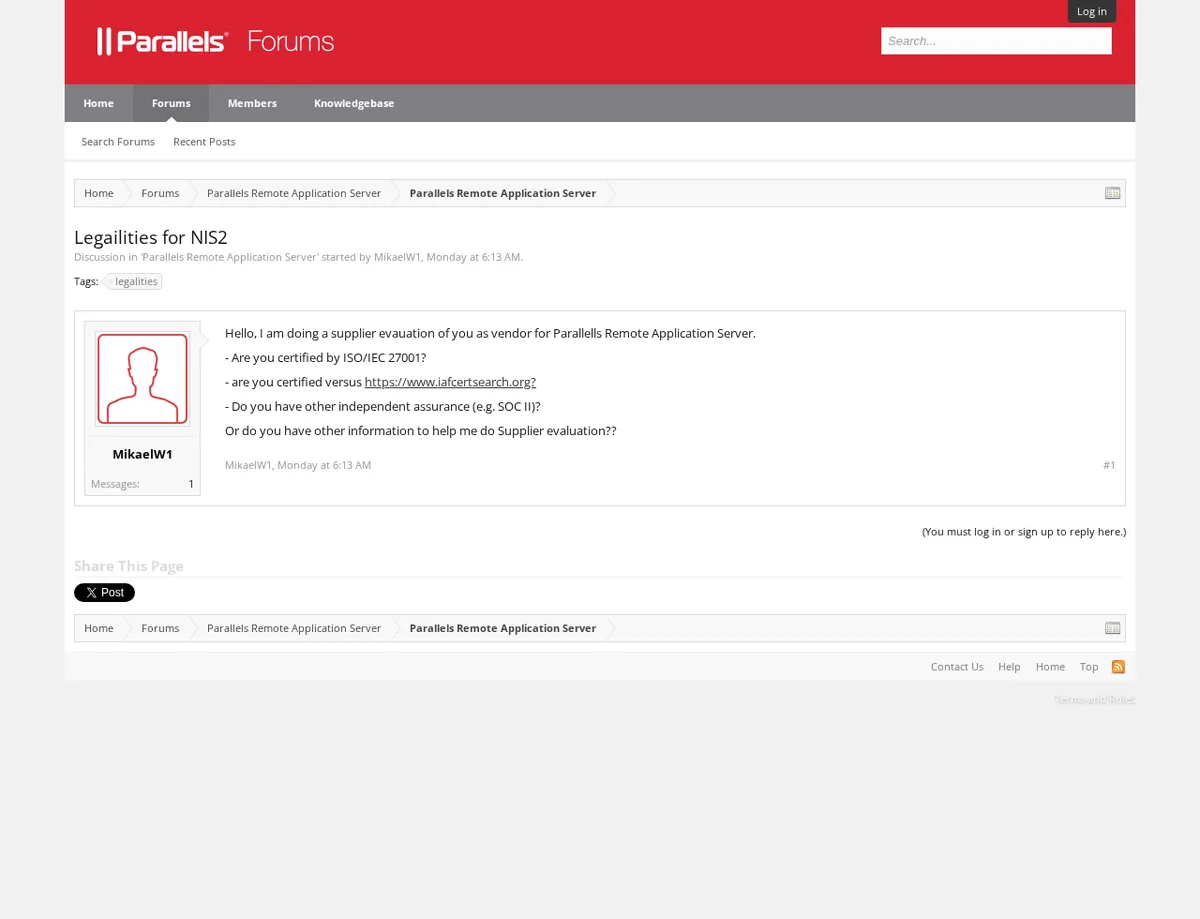Click Forums in the top breadcrumb
The width and height of the screenshot is (1200, 919).
(x=160, y=193)
